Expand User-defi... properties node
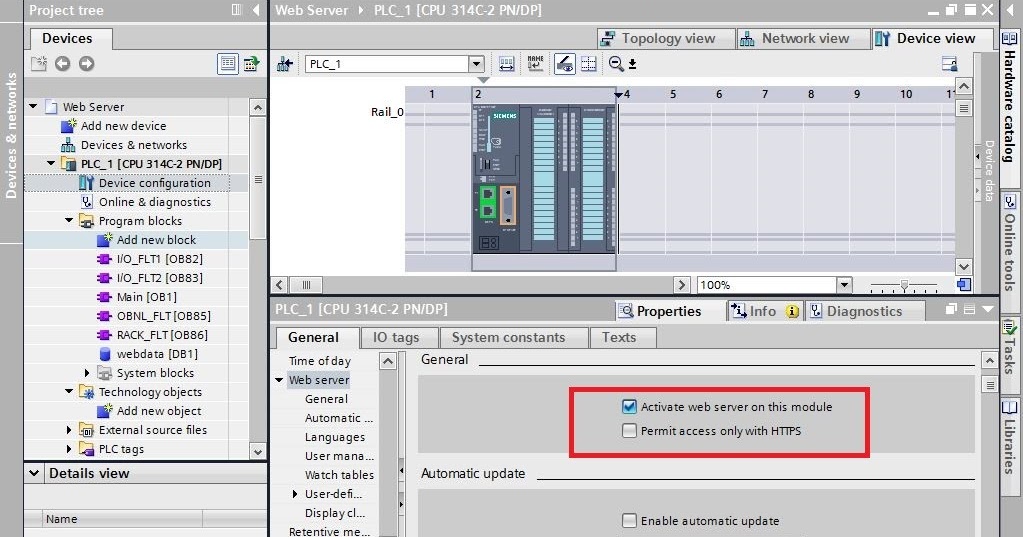The width and height of the screenshot is (1023, 537). point(295,494)
